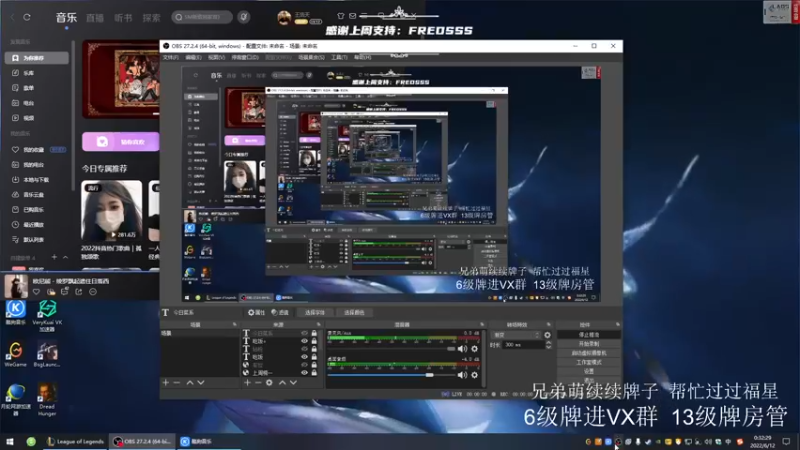Viewport: 800px width, 450px height.
Task: Move scene up in Scenes panel
Action: pos(190,382)
